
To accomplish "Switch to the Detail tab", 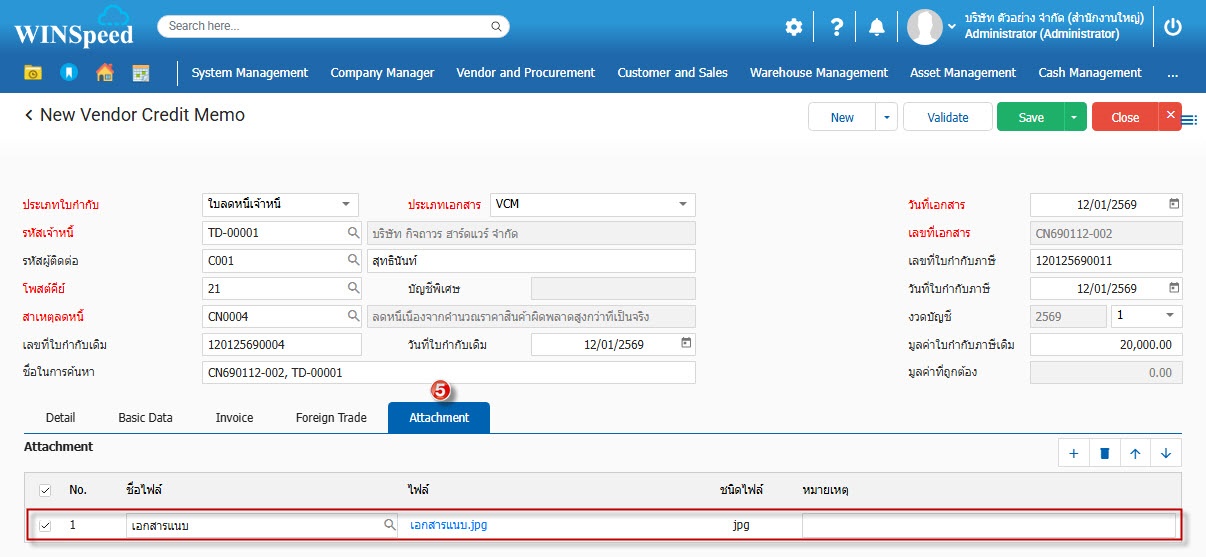I will click(x=60, y=418).
